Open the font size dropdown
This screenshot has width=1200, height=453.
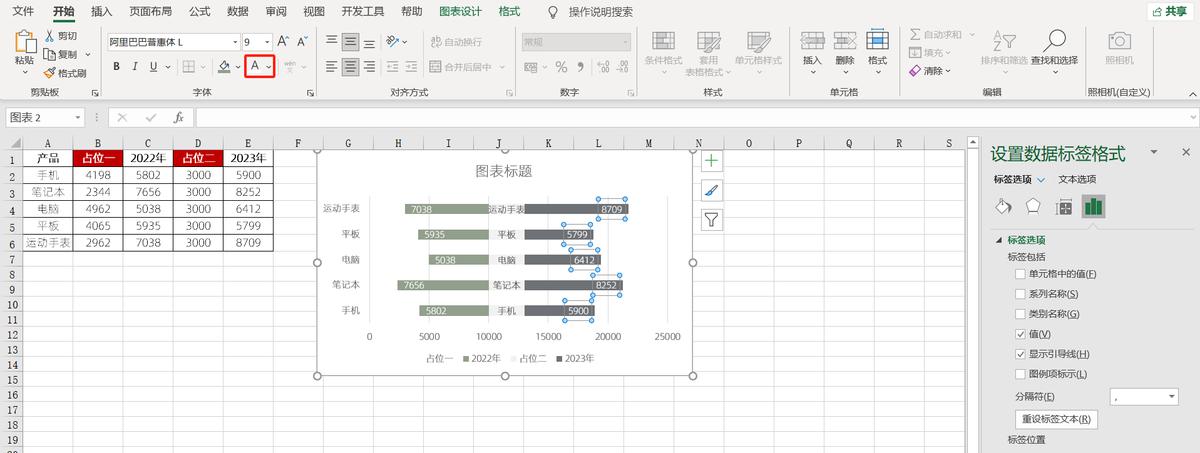coord(265,42)
